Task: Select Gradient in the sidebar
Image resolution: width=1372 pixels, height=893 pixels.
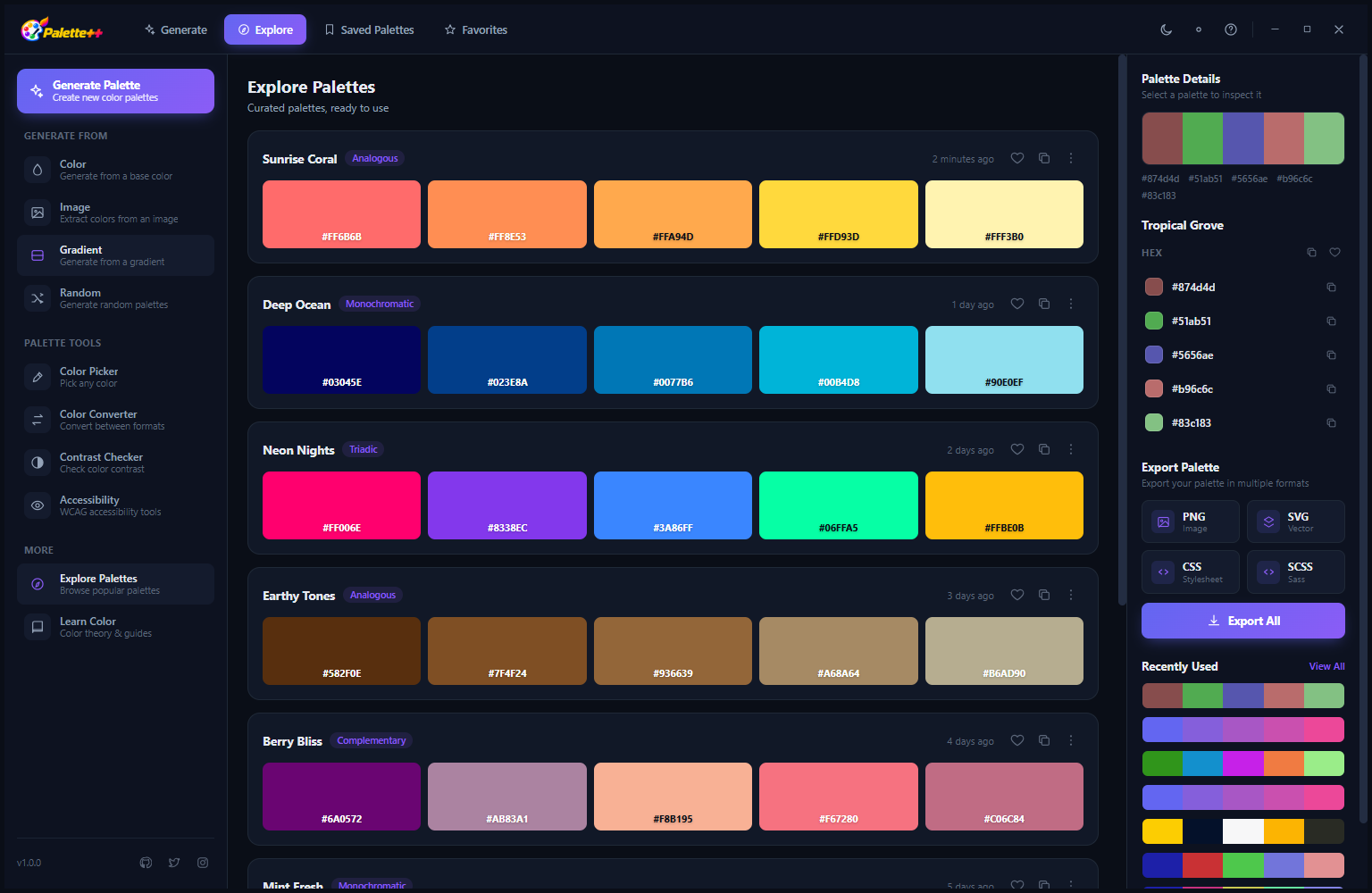Action: 115,255
